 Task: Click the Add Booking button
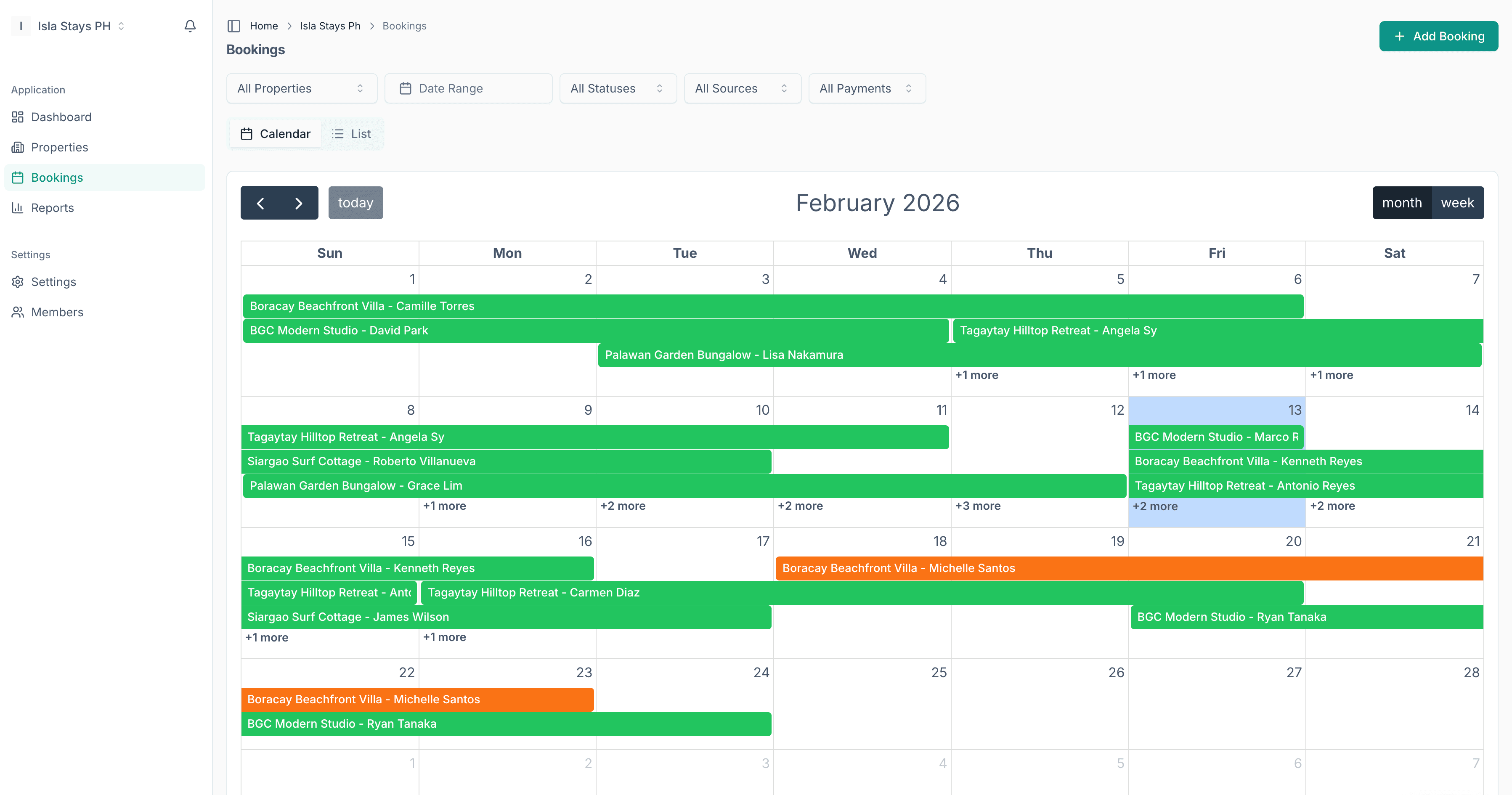[1439, 36]
